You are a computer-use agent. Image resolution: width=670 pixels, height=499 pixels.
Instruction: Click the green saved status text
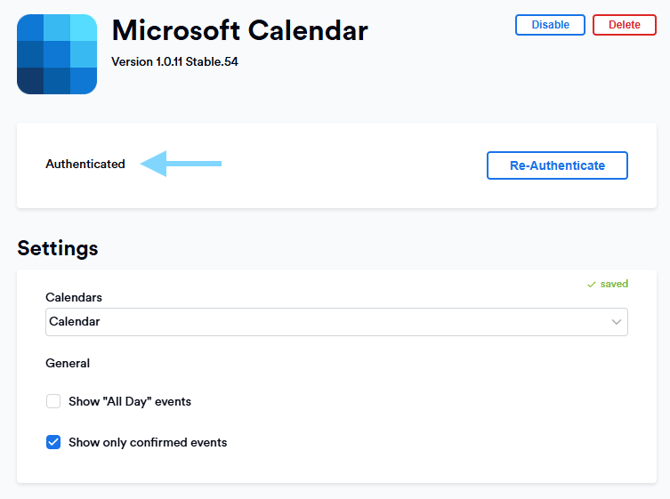pos(614,284)
